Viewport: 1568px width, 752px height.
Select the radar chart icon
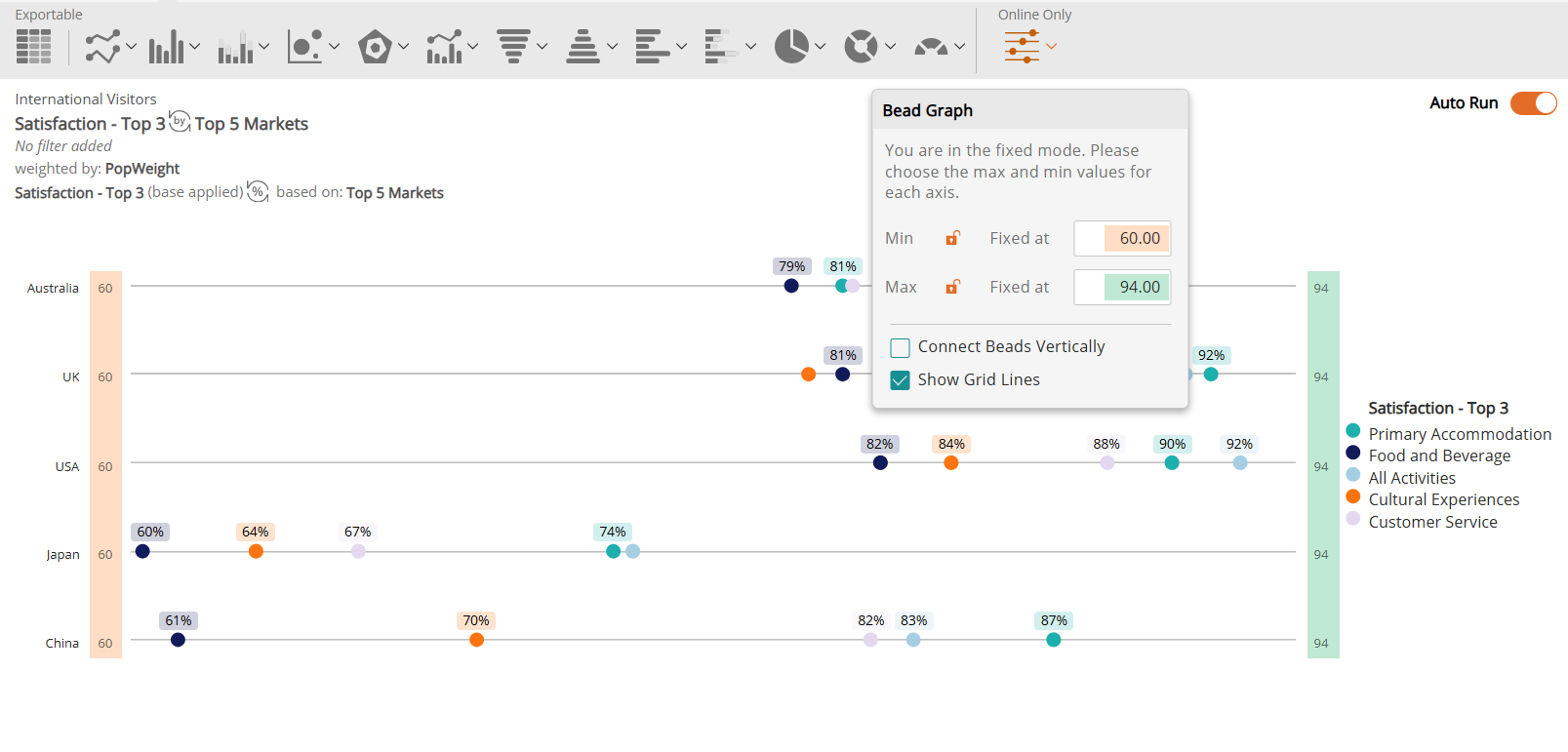(x=375, y=46)
